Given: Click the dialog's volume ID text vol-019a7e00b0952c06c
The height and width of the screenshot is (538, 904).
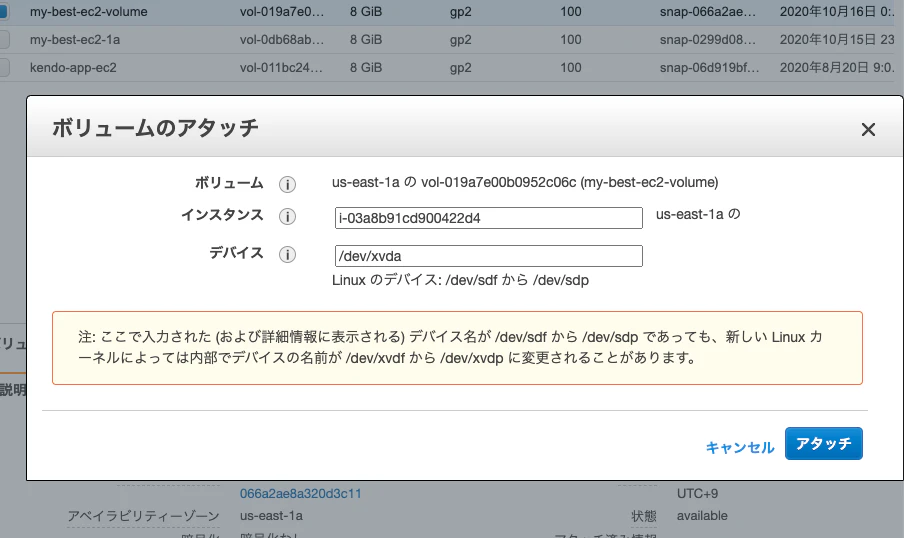Looking at the screenshot, I should (499, 182).
